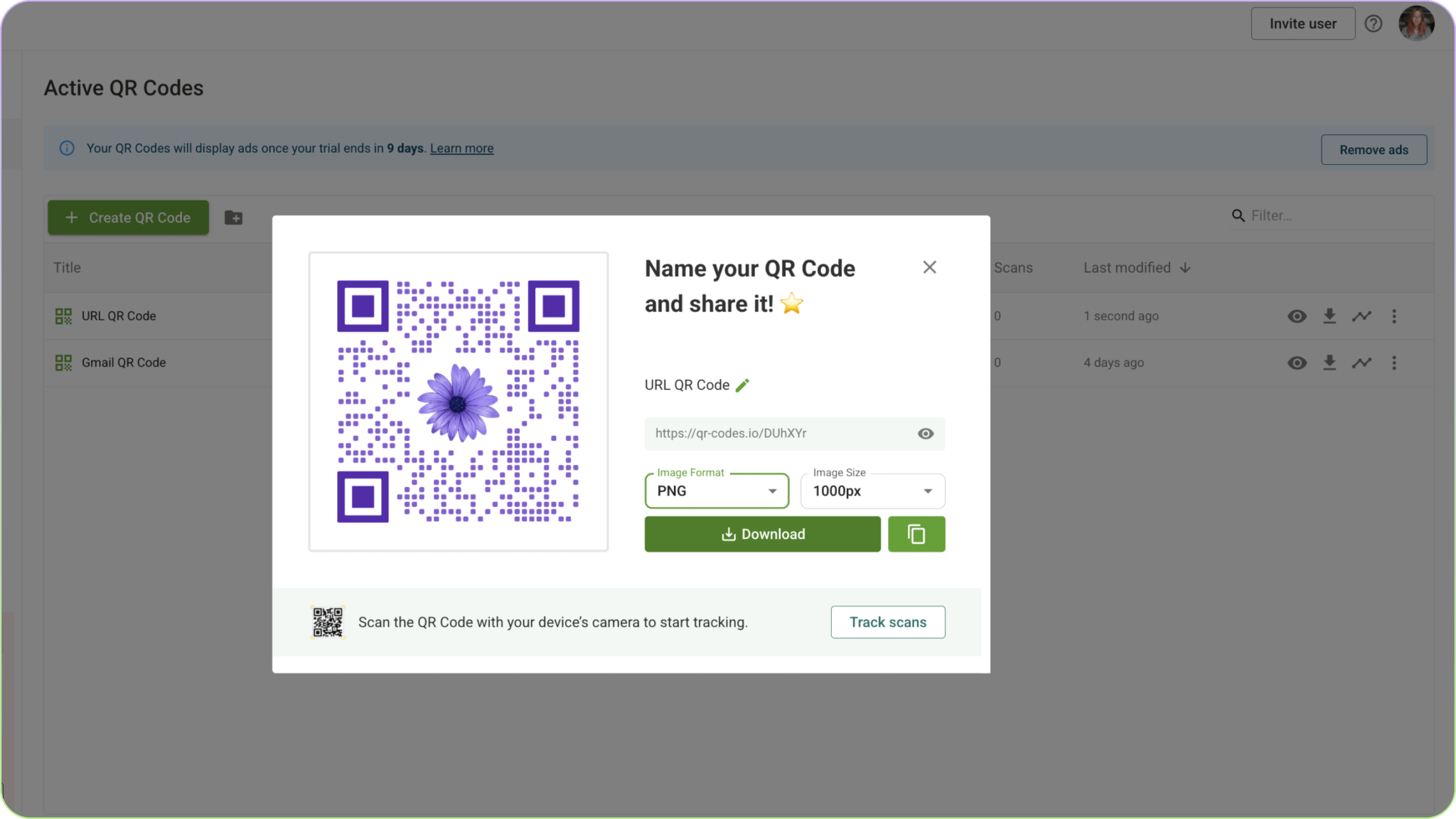
Task: Click the Track scans button
Action: coord(887,622)
